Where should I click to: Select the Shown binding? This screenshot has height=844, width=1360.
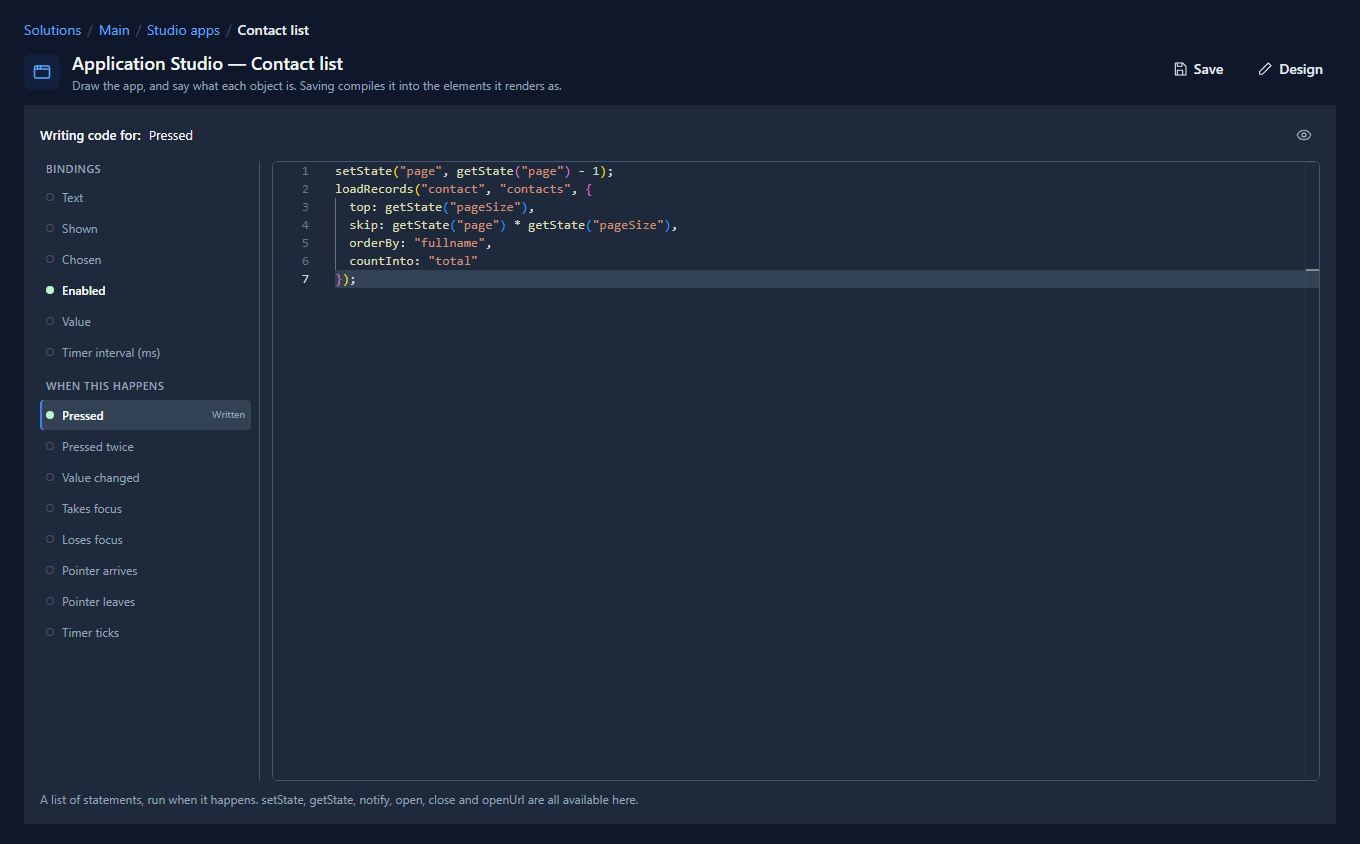click(145, 229)
